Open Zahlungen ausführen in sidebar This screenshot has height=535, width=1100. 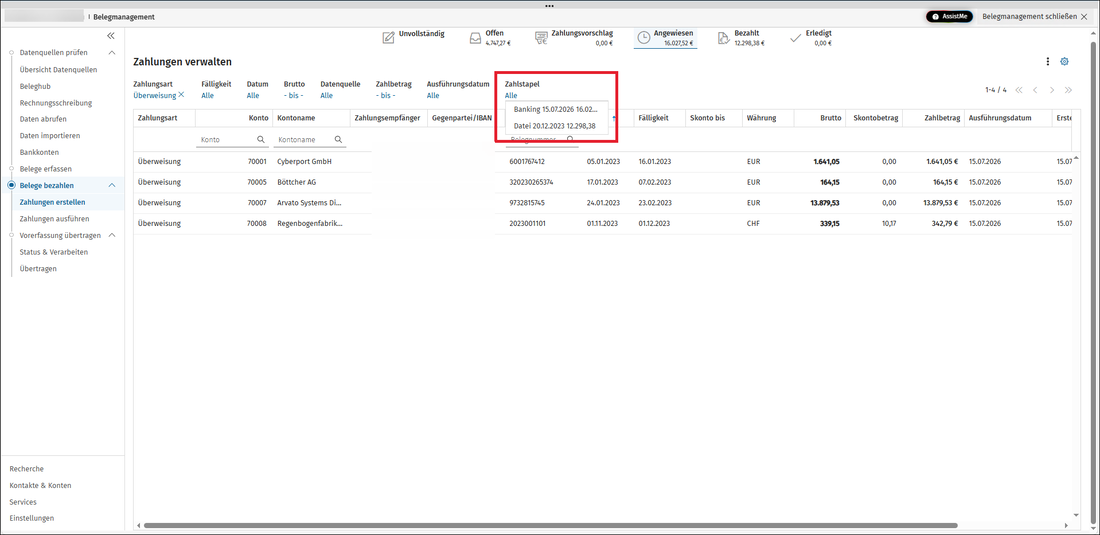point(54,219)
